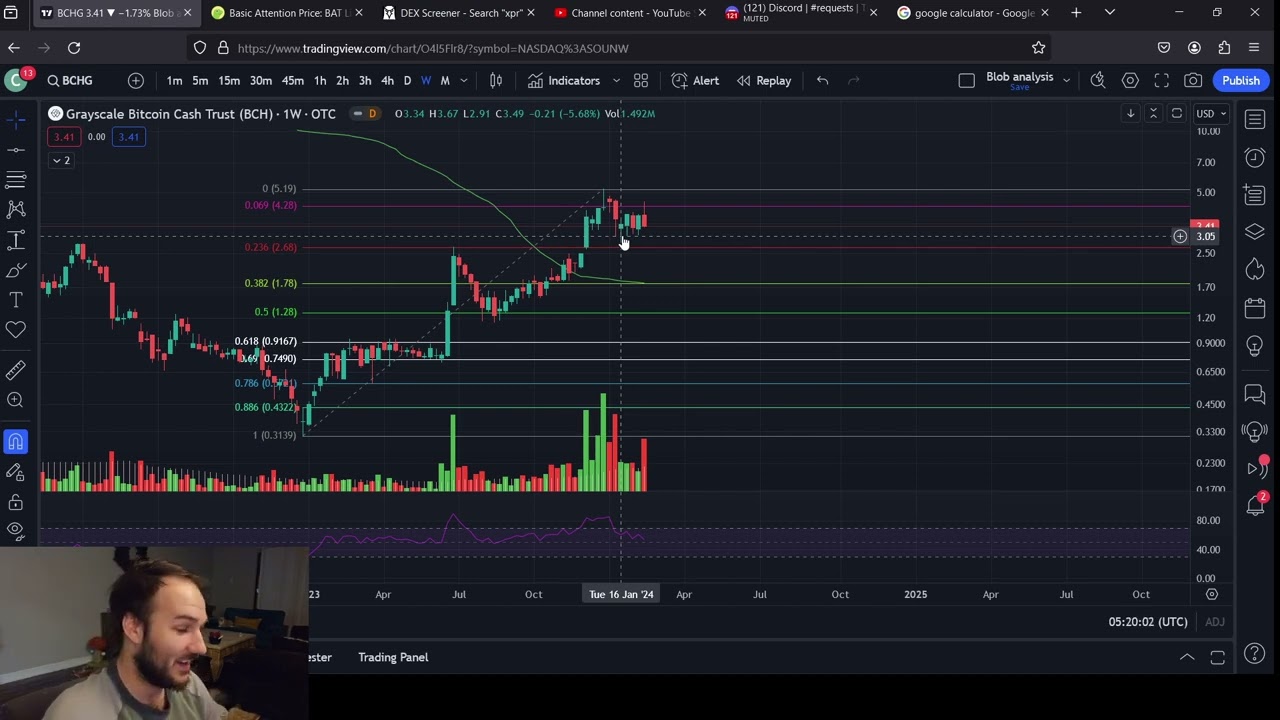Screen dimensions: 1280x720
Task: Select the D daily timeframe
Action: click(x=407, y=81)
